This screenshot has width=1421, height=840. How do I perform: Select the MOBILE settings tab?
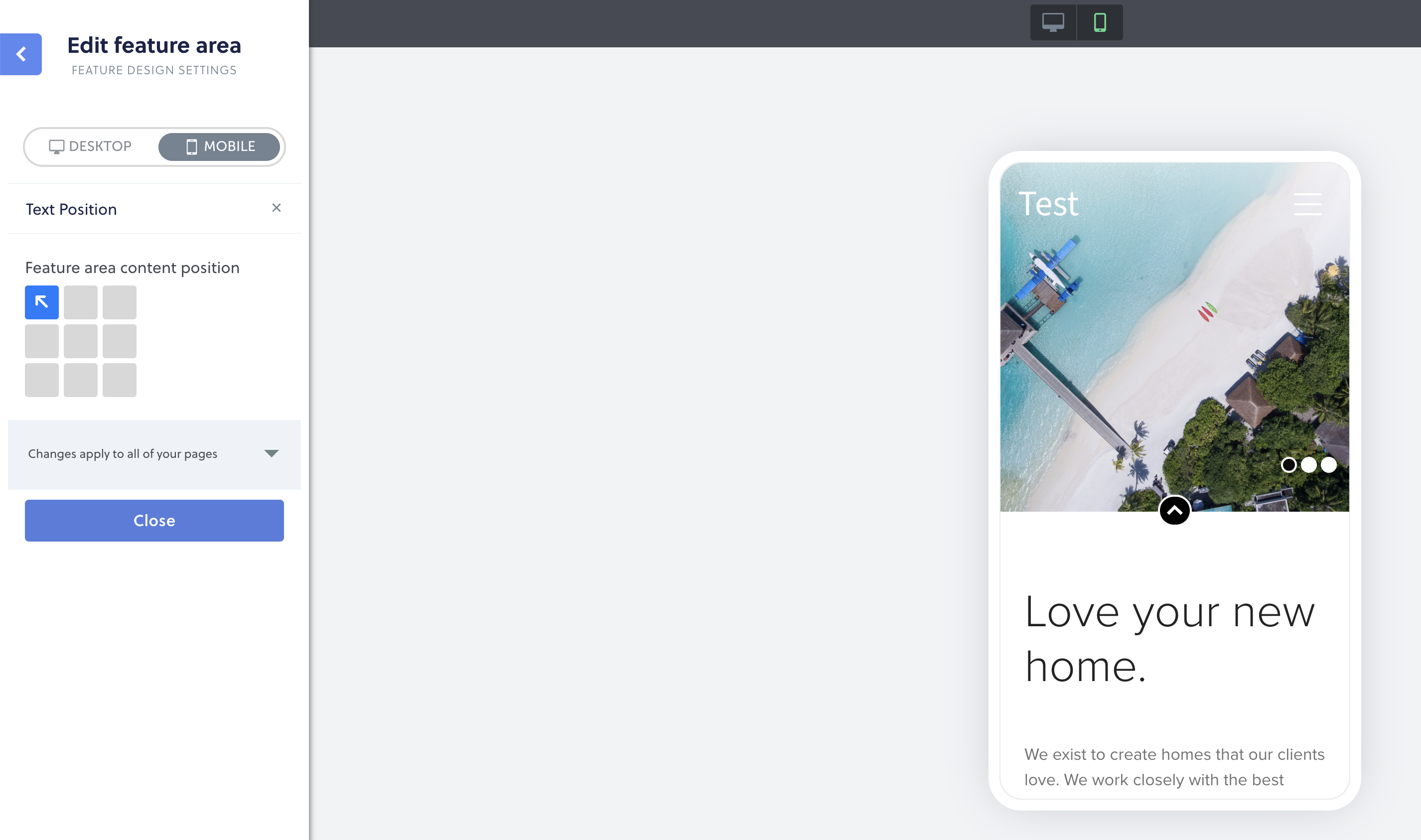(x=219, y=146)
